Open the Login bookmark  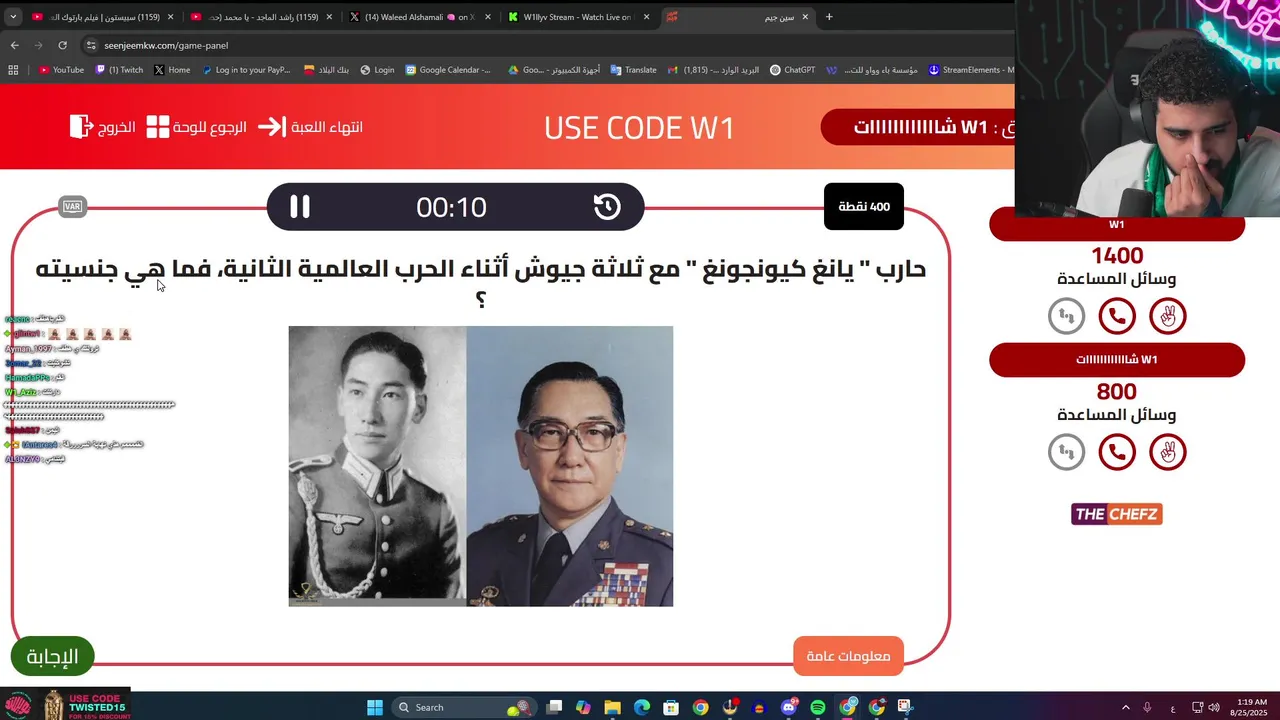coord(378,70)
